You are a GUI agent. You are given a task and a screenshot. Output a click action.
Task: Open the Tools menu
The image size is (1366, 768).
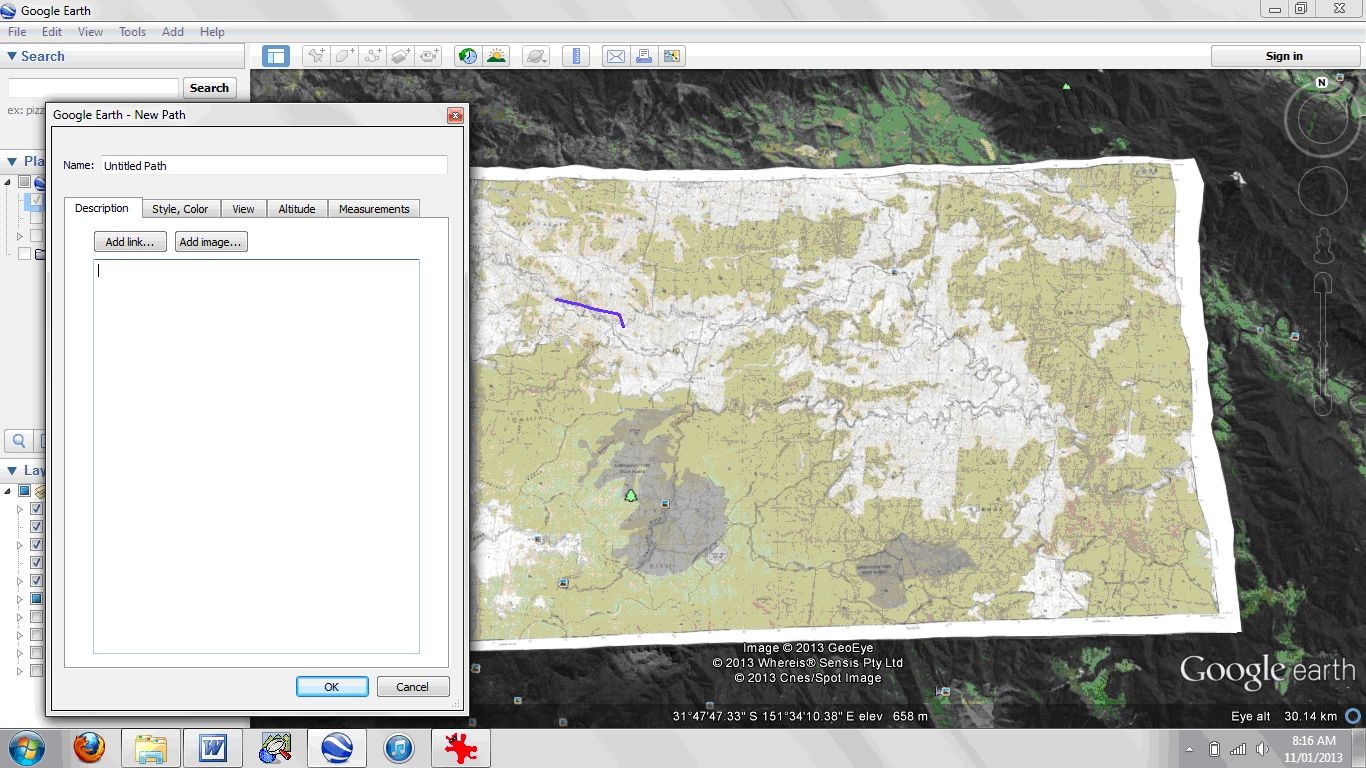point(132,32)
